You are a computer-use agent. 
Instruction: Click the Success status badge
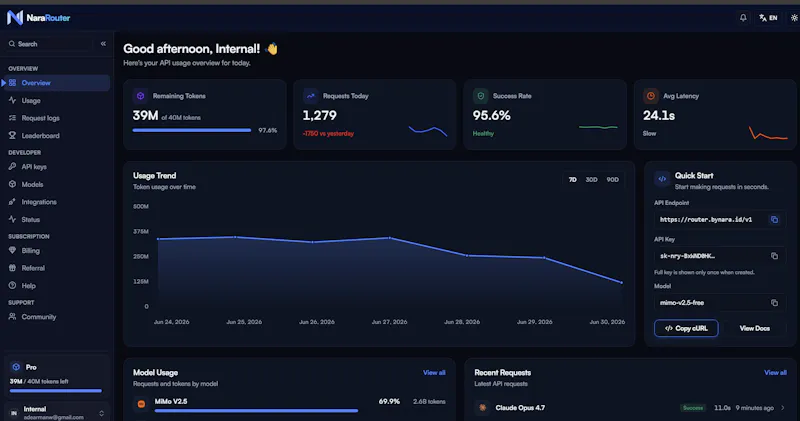693,408
